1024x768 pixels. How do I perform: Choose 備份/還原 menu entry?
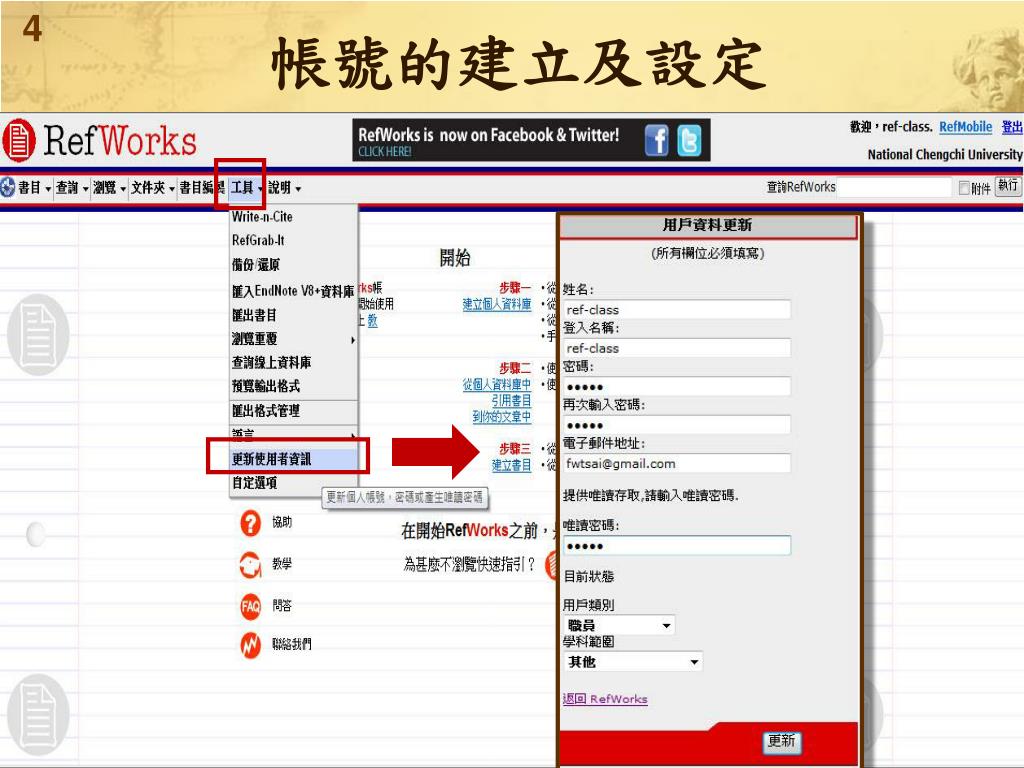tap(255, 264)
